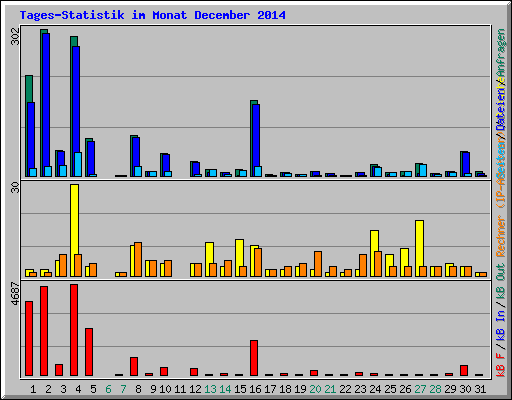
Task: Click day label 8 on x-axis
Action: [x=138, y=389]
